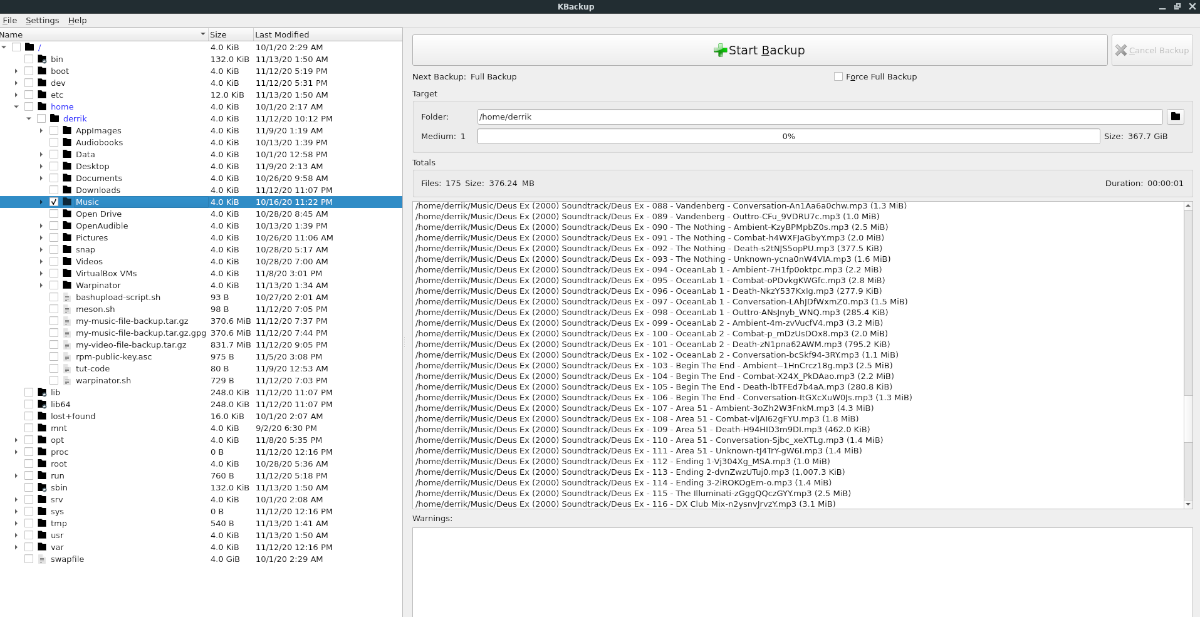1200x617 pixels.
Task: Expand the boot folder tree node
Action: click(16, 71)
